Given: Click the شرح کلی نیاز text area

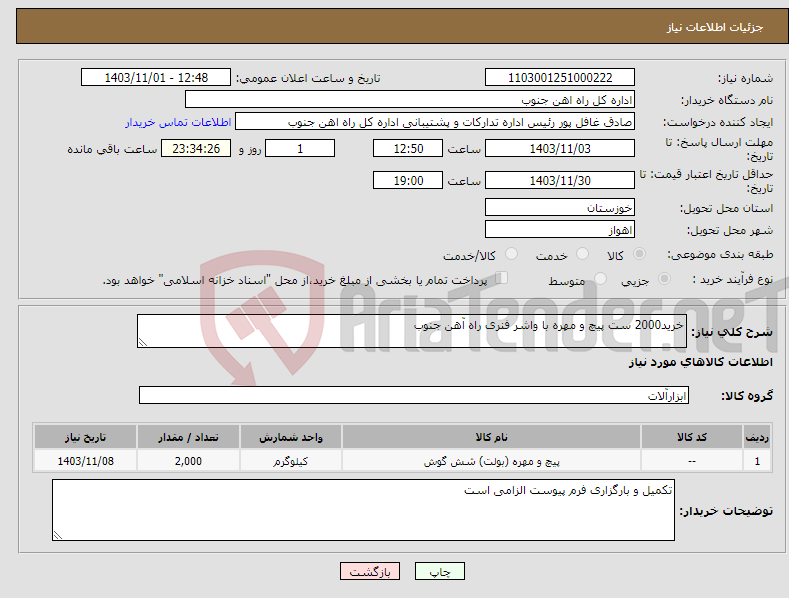Looking at the screenshot, I should 412,331.
